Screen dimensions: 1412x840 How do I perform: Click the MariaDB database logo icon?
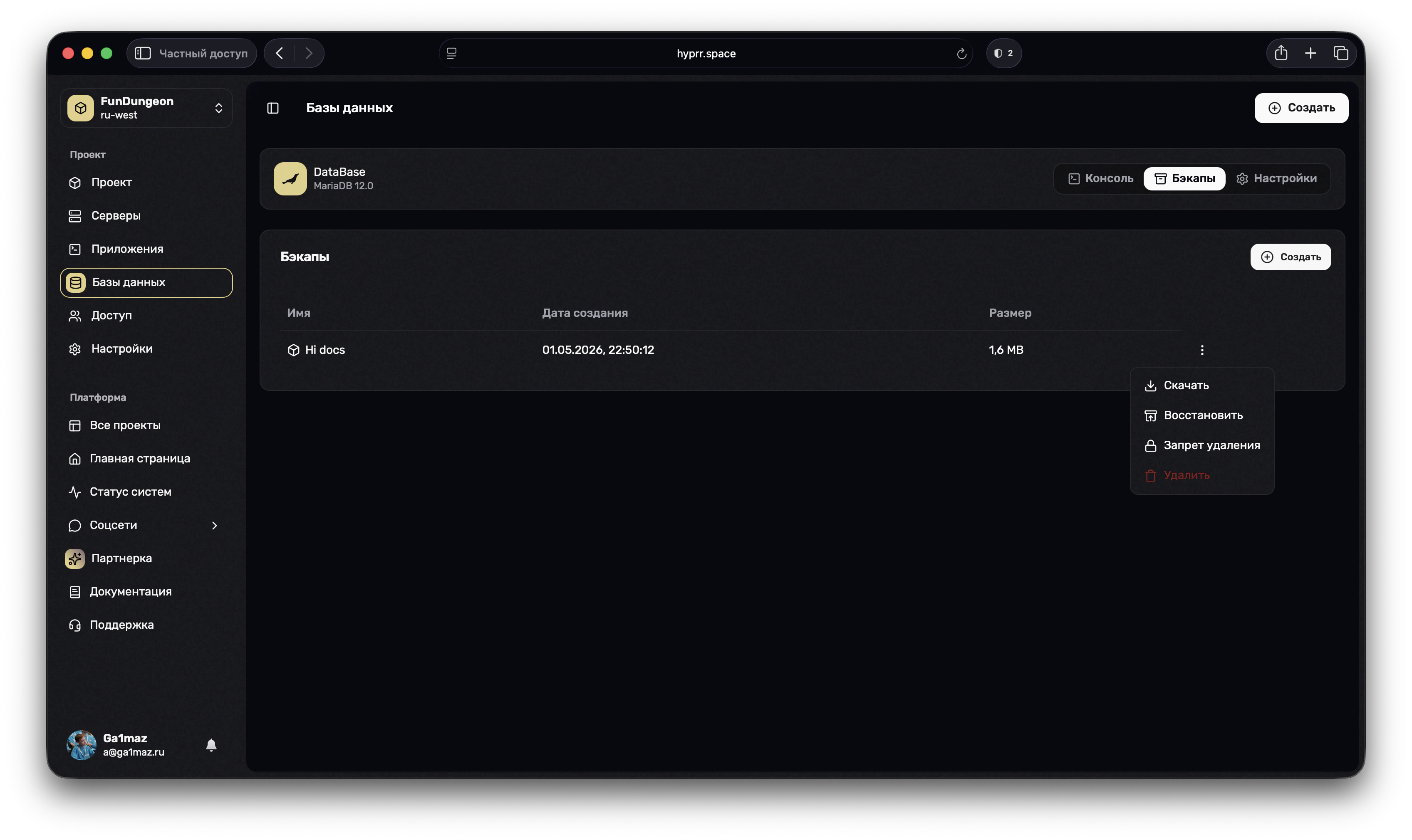[x=290, y=178]
